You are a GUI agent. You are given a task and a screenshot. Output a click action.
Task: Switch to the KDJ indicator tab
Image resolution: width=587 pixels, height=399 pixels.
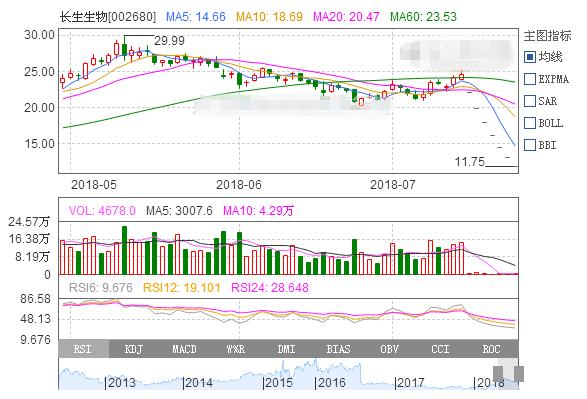(134, 349)
